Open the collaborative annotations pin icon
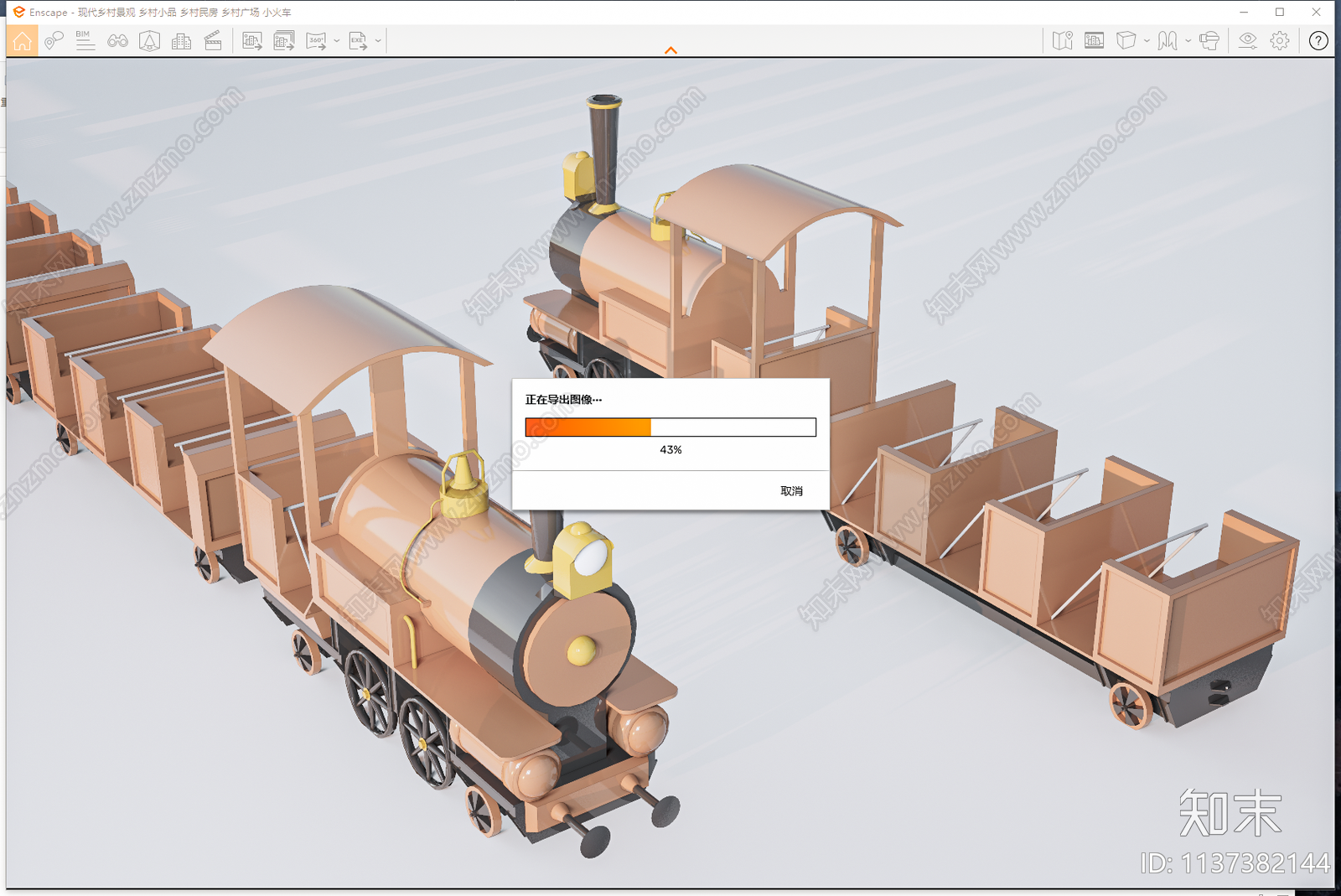 pos(54,40)
